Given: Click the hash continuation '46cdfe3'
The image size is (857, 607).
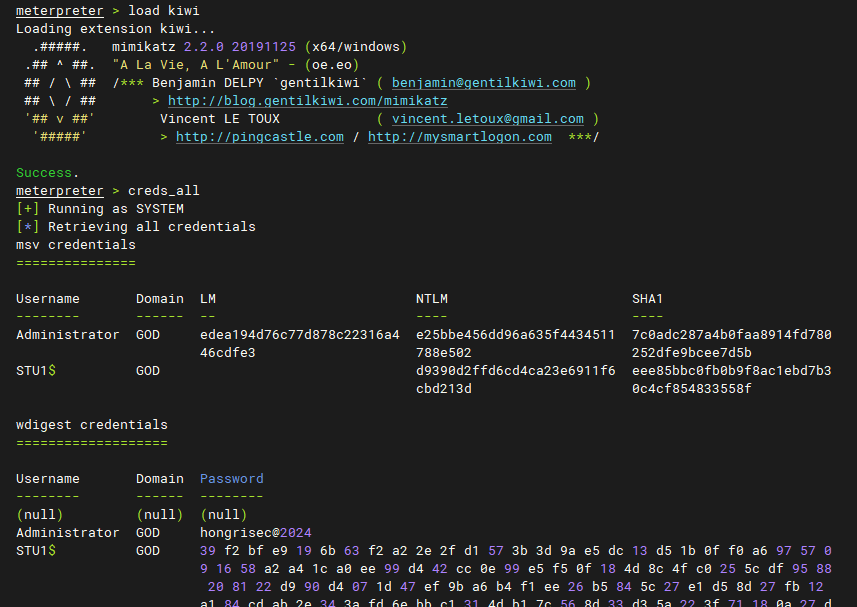Looking at the screenshot, I should [228, 353].
